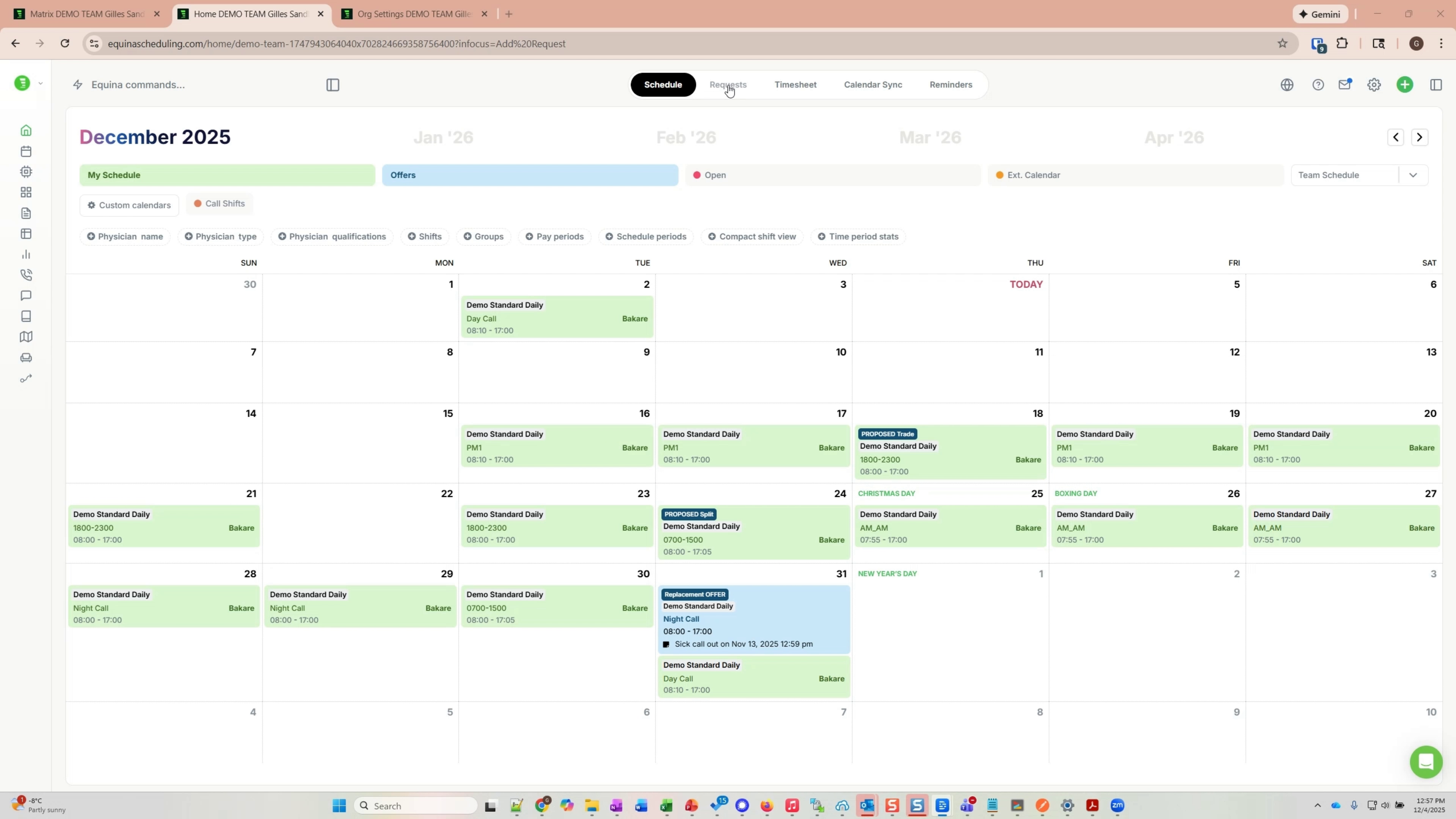Open the bar chart analytics icon
1456x819 pixels.
coord(26,254)
